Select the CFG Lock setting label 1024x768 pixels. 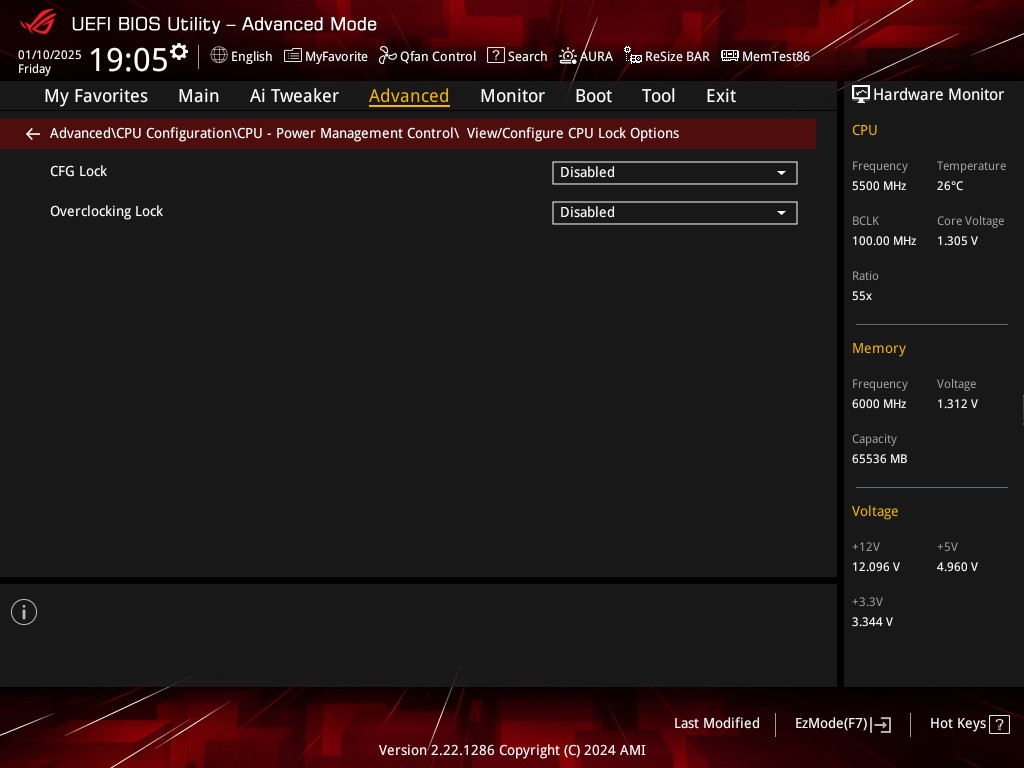tap(78, 171)
